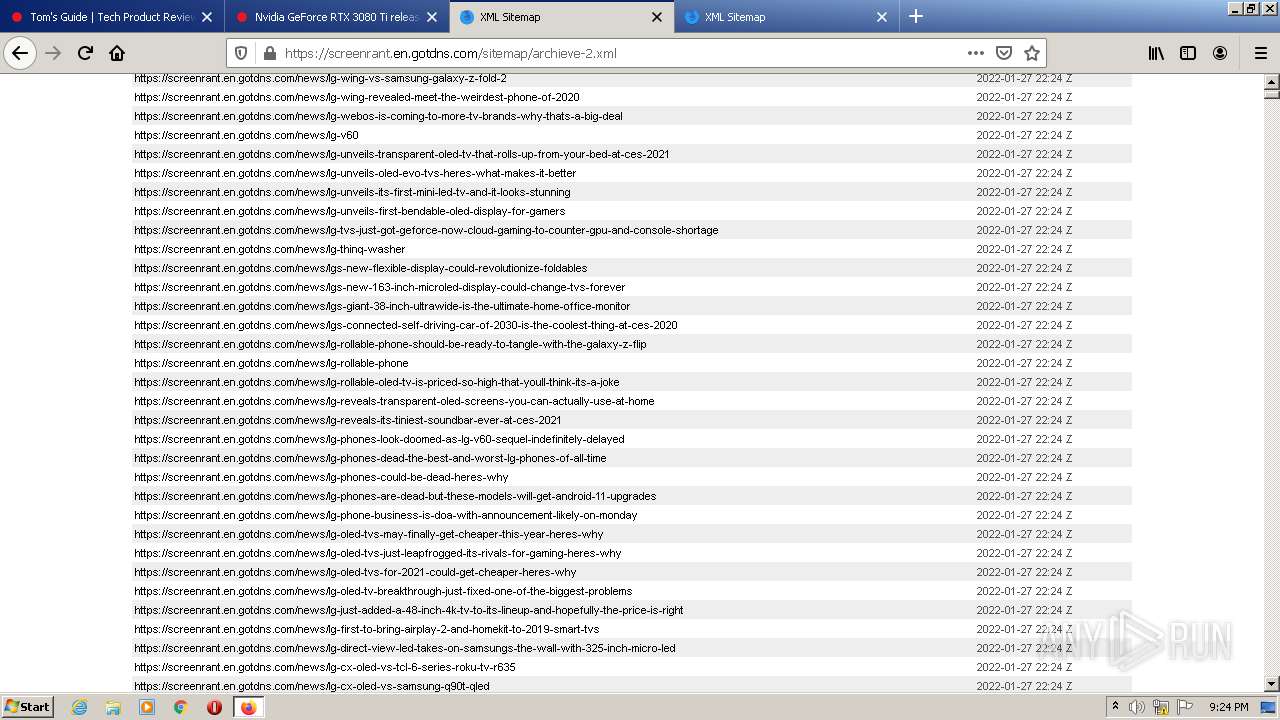Click vertical scrollbar up arrow
This screenshot has height=720, width=1280.
point(1272,82)
